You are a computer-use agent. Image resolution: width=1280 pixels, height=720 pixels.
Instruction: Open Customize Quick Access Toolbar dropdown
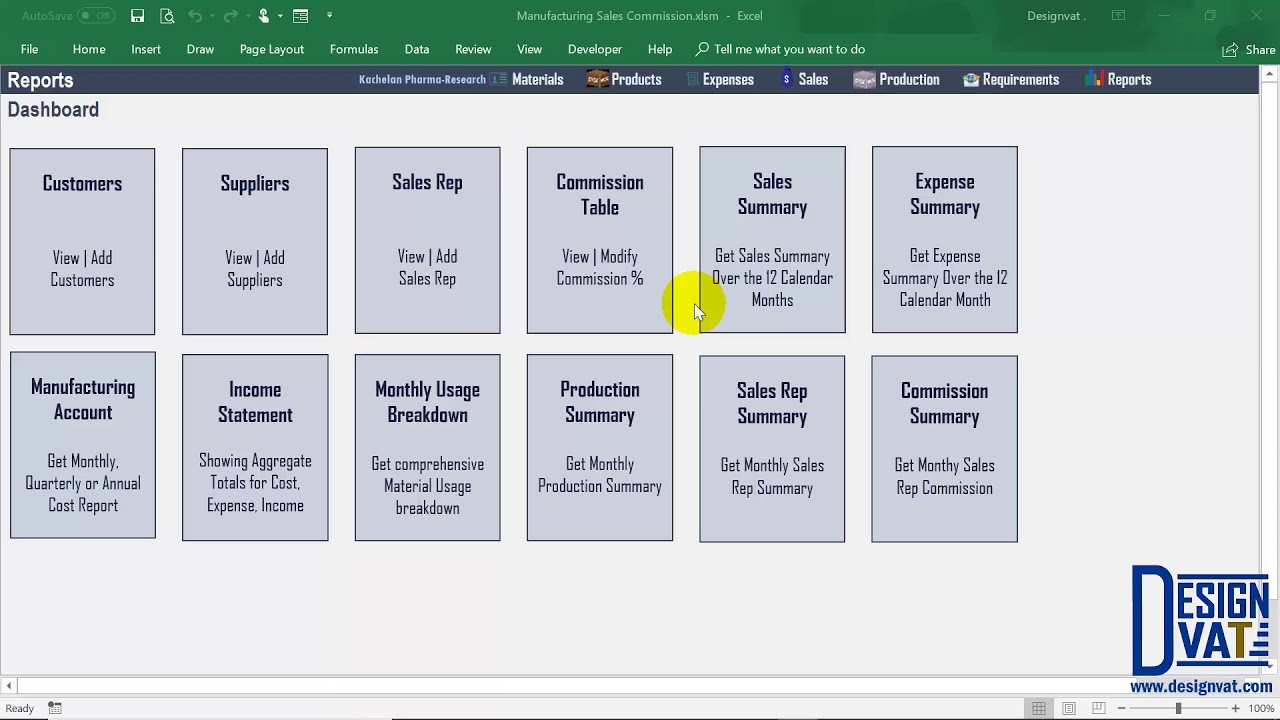pos(329,16)
